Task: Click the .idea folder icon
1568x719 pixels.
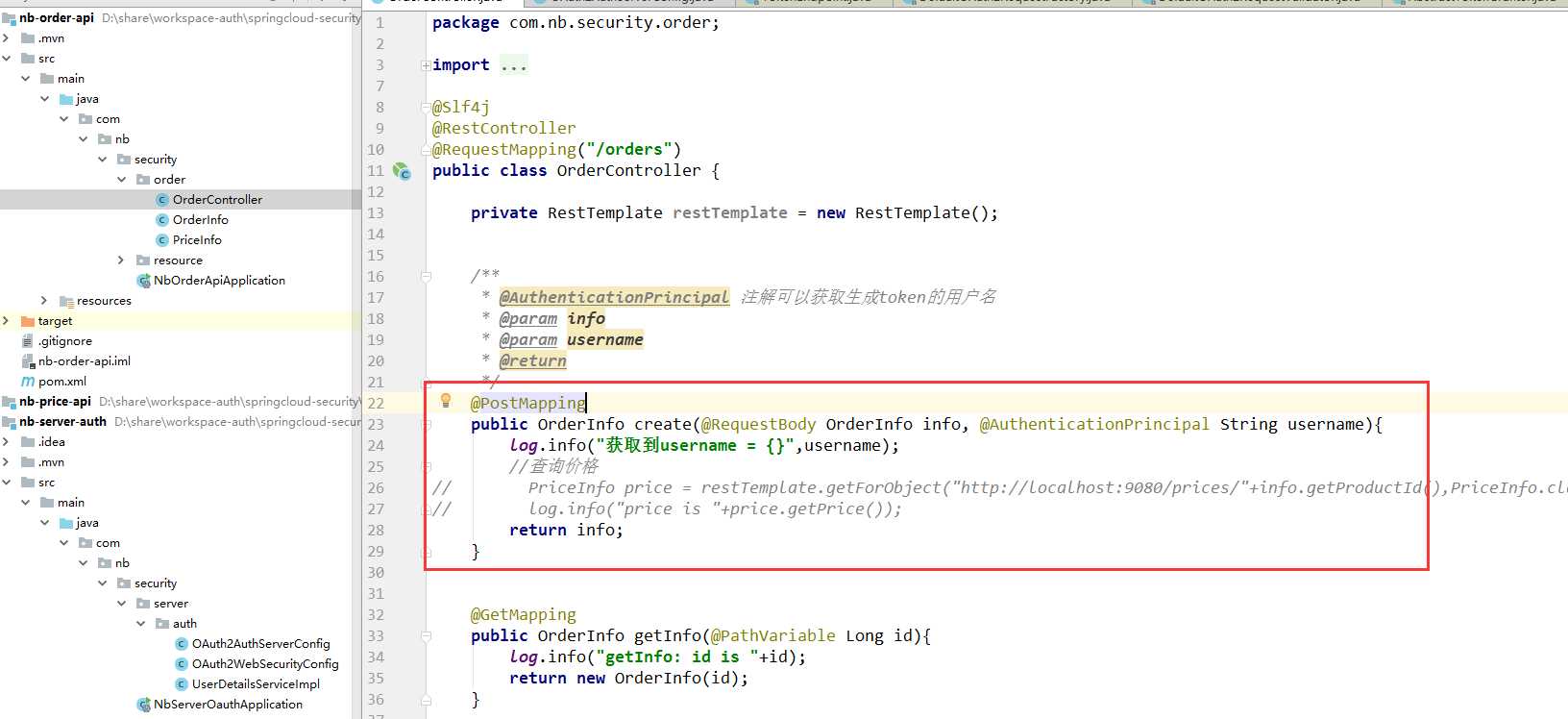Action: tap(28, 442)
